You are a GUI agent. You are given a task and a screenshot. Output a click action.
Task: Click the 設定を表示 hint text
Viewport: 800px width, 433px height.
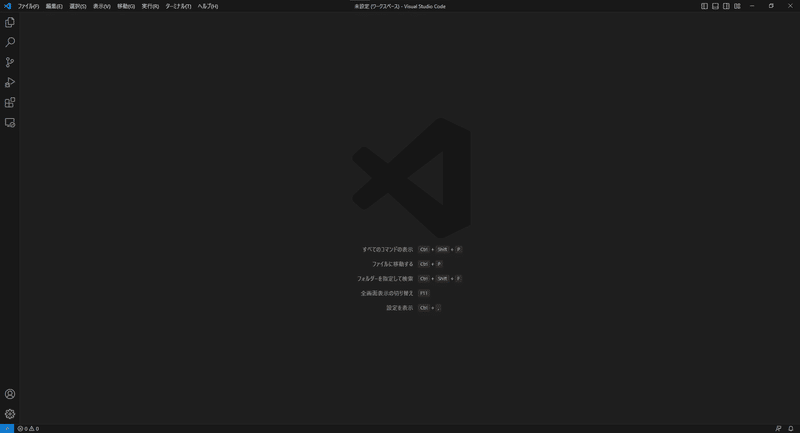pos(400,308)
